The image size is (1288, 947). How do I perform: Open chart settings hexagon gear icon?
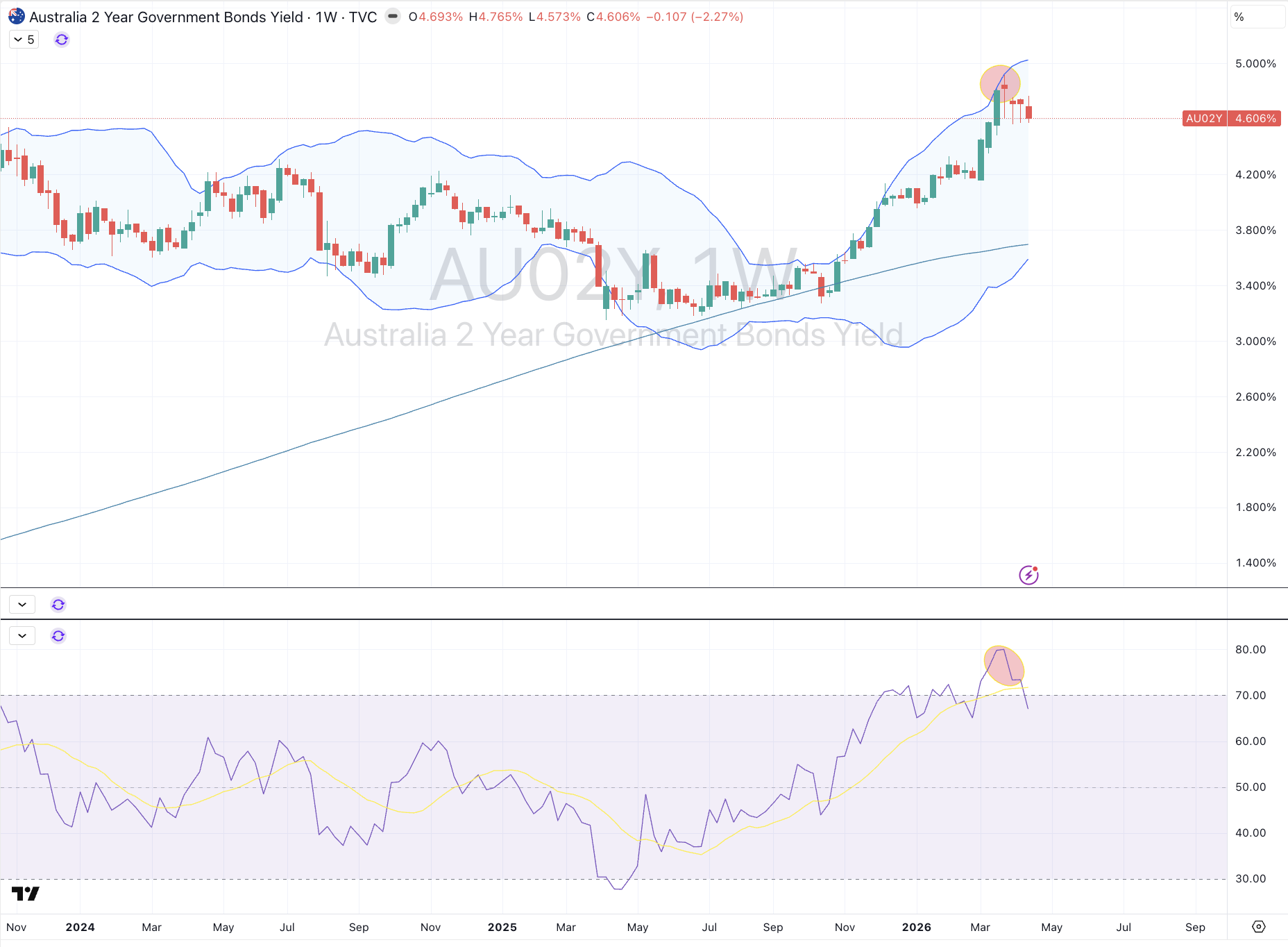tap(1258, 927)
